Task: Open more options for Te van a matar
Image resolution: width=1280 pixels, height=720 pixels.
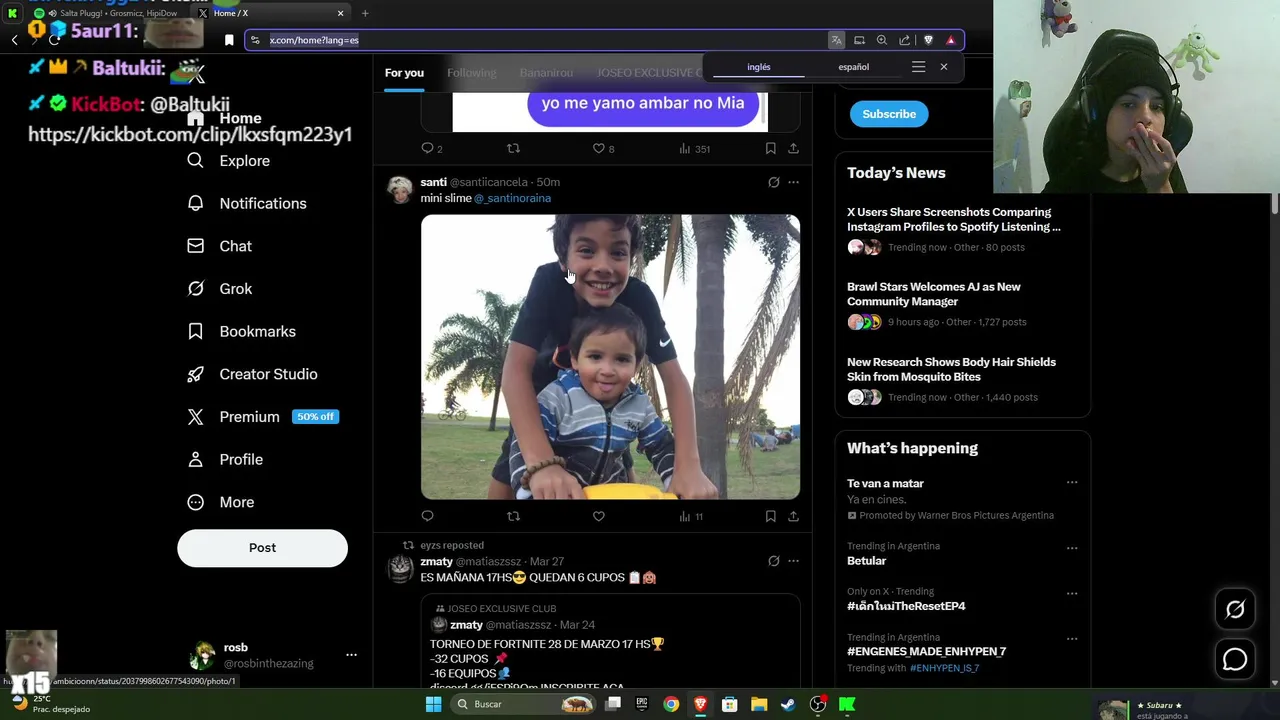Action: point(1072,483)
